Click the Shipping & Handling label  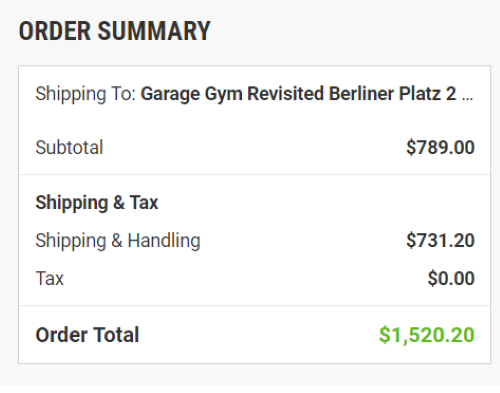point(118,241)
